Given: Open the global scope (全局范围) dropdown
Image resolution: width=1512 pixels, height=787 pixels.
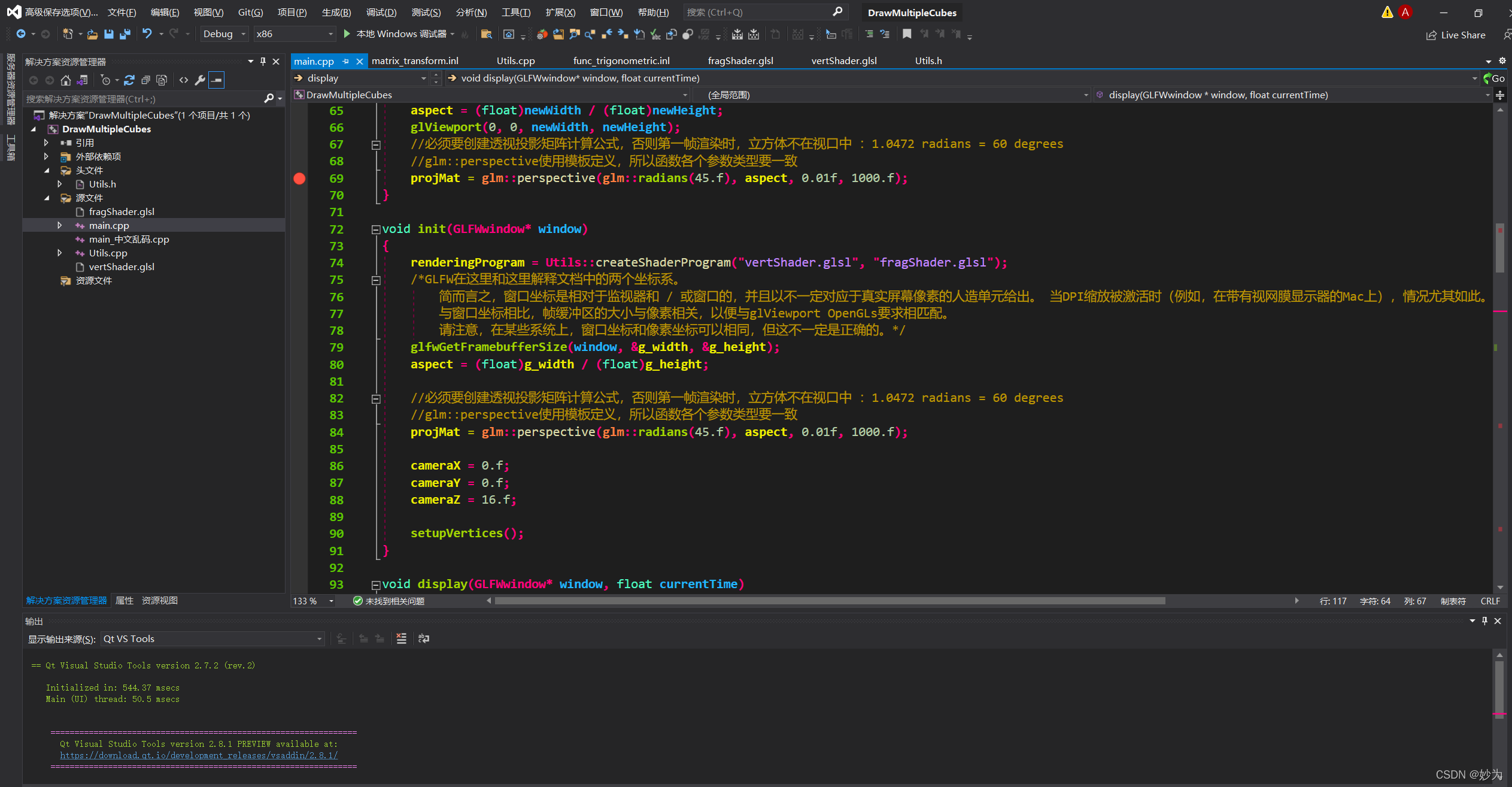Looking at the screenshot, I should click(x=891, y=95).
